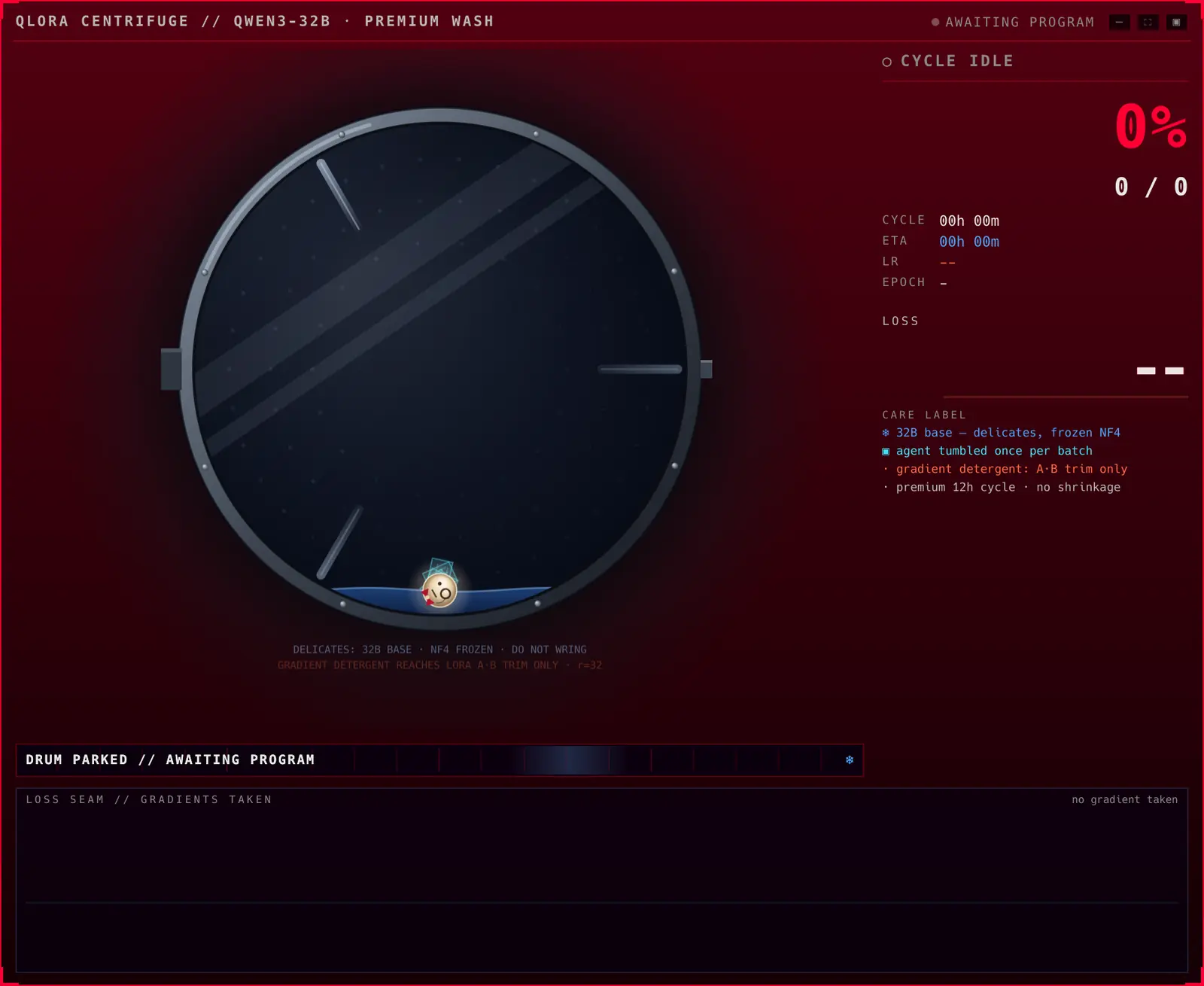The width and height of the screenshot is (1204, 986).
Task: Click the 'no gradient taken' label
Action: coord(1124,799)
